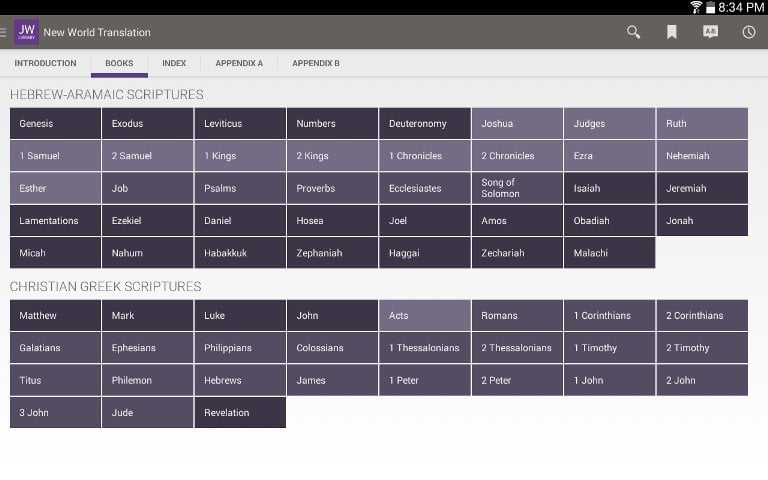
Task: Tap the Wi-Fi status icon
Action: [696, 7]
